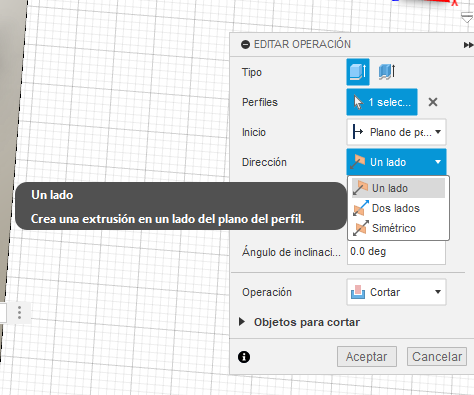Viewport: 474px width, 395px height.
Task: Click the 'Tipo' label
Action: 252,72
